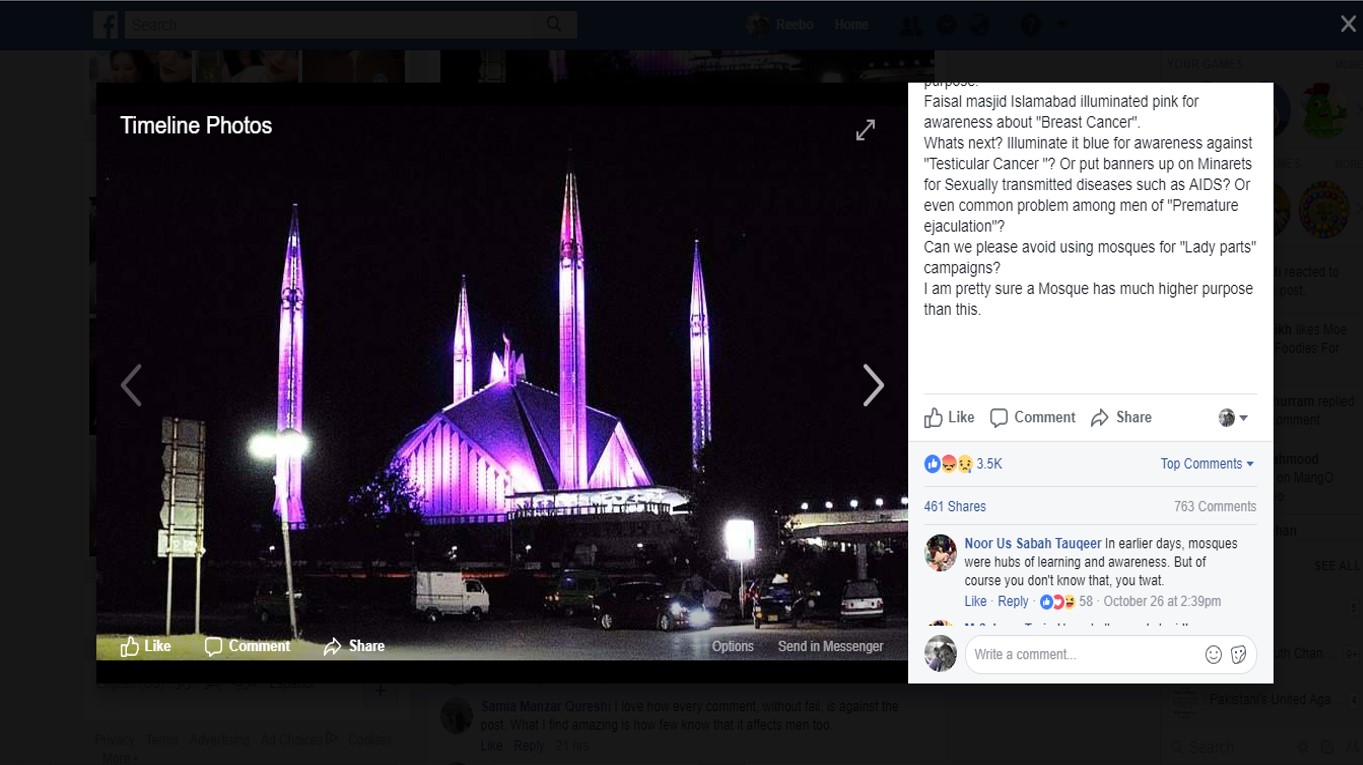Image resolution: width=1363 pixels, height=765 pixels.
Task: Go to the previous photo with left arrow
Action: click(x=131, y=385)
